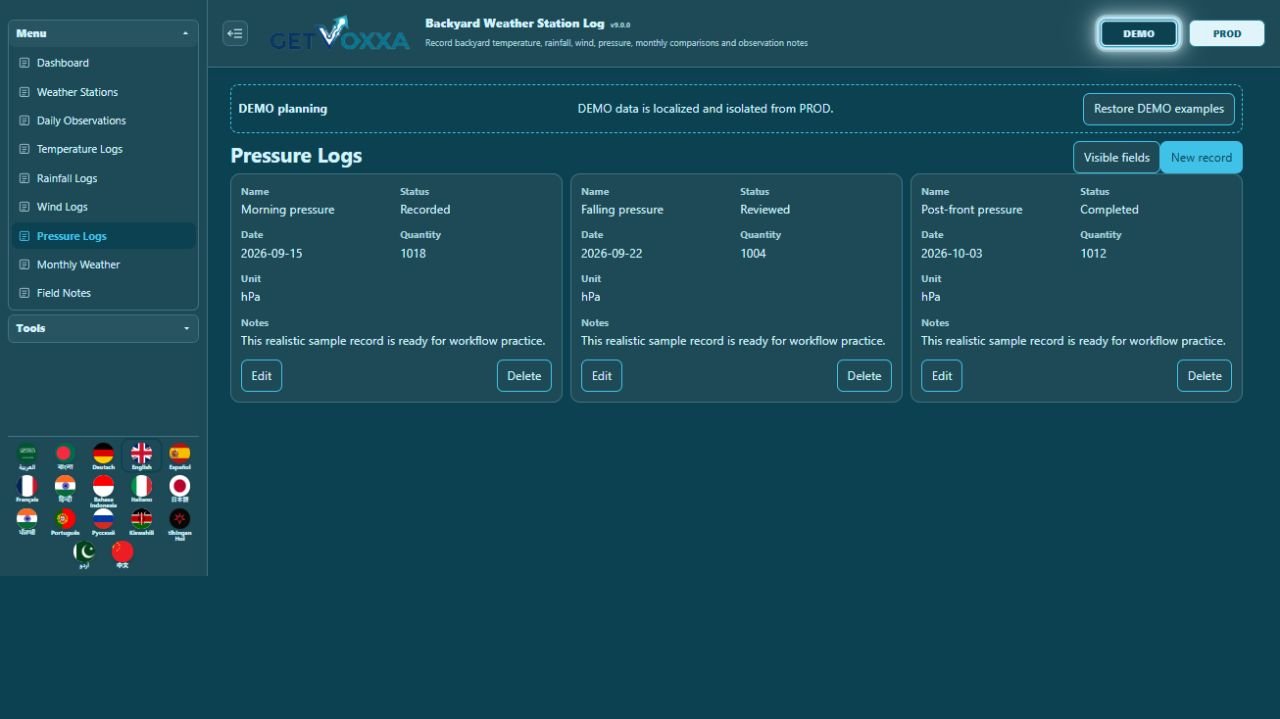Image resolution: width=1280 pixels, height=719 pixels.
Task: Open Daily Observations page
Action: [x=103, y=121]
